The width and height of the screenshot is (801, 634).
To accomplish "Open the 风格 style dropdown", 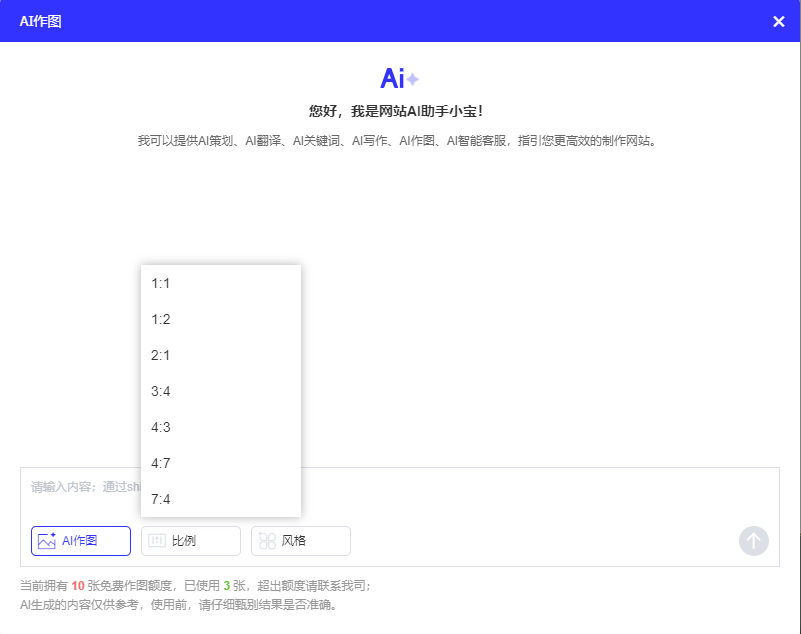I will (x=300, y=540).
